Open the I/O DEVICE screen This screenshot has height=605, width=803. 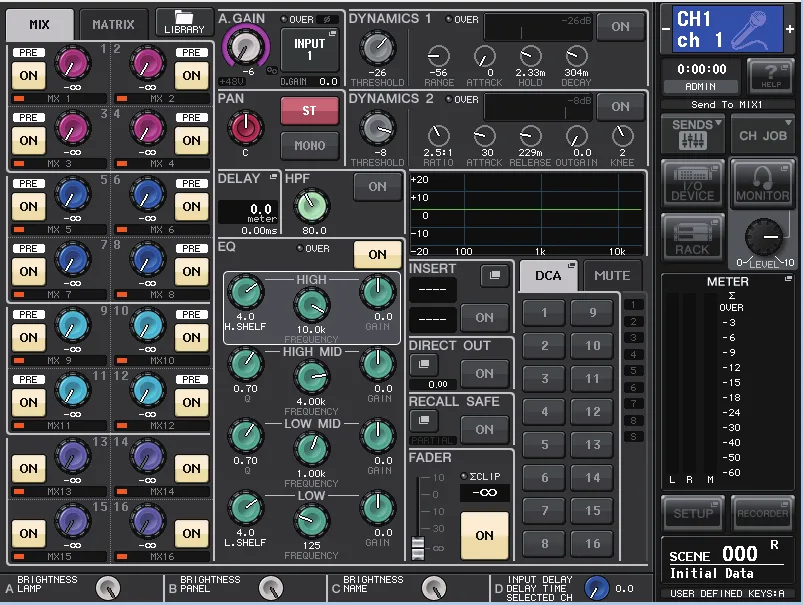[693, 184]
